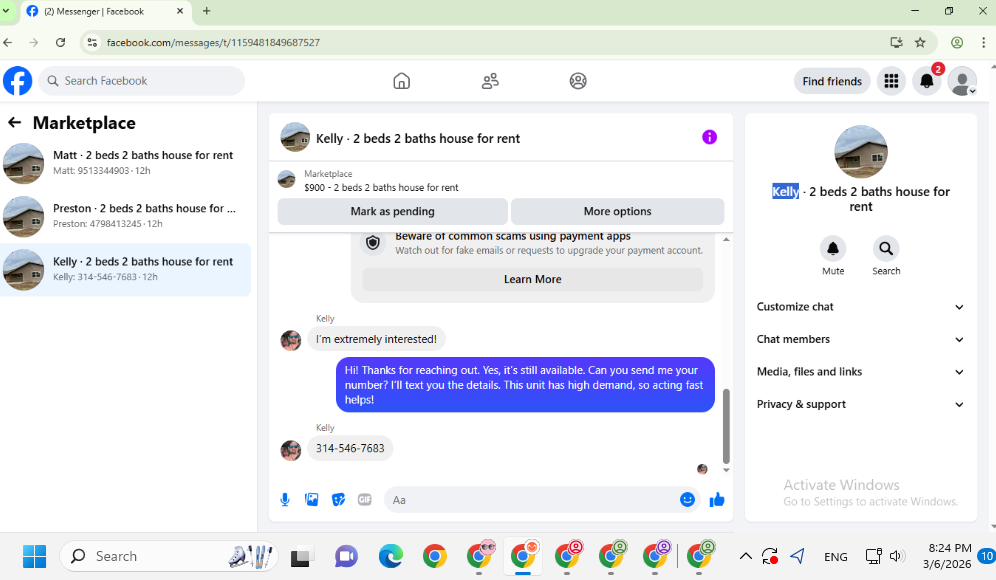The width and height of the screenshot is (996, 580).
Task: Click Learn More about scams
Action: [x=532, y=280]
